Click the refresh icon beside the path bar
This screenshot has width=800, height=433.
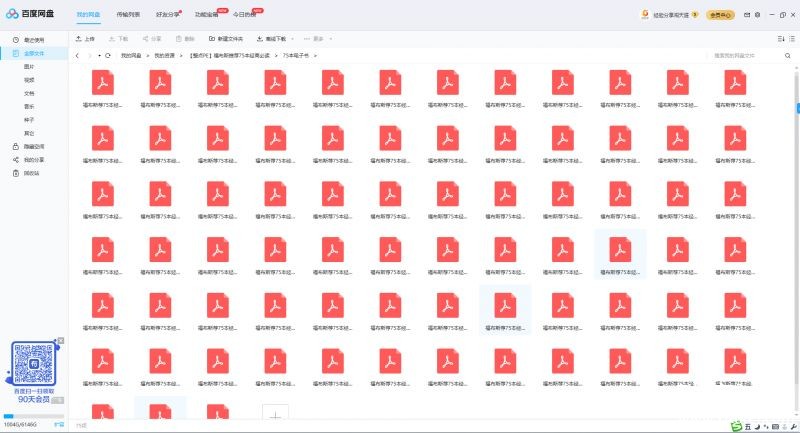108,55
